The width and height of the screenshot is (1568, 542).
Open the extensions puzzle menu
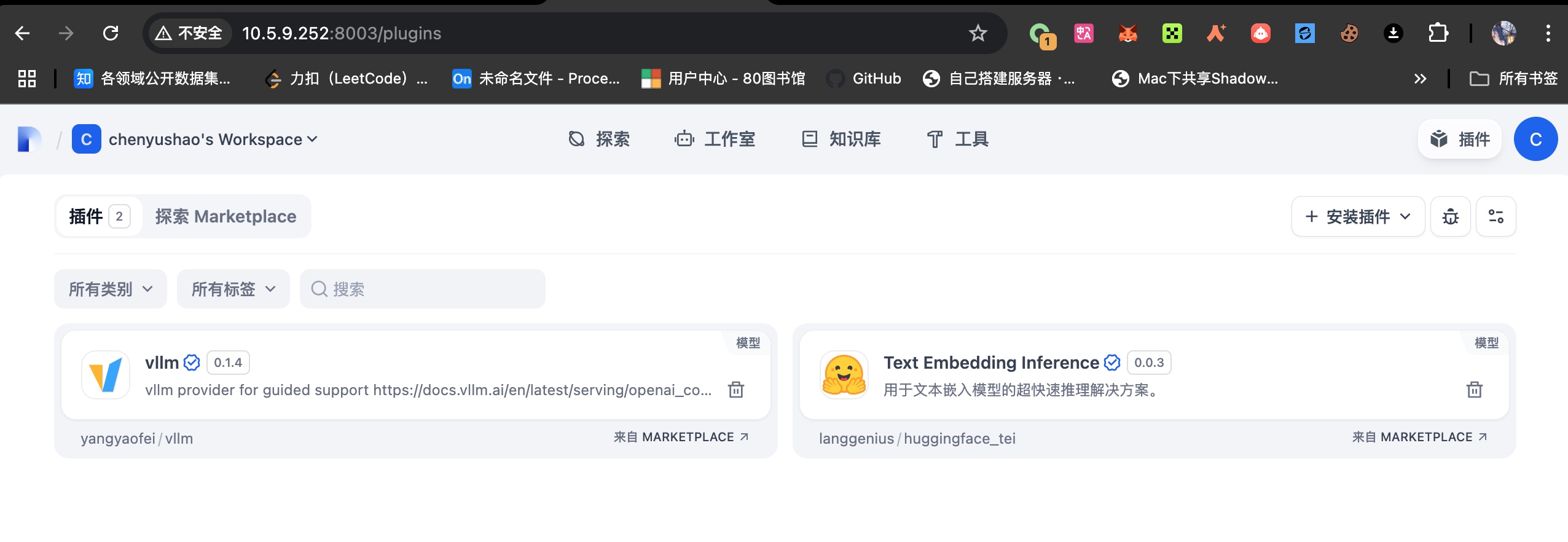click(1438, 33)
